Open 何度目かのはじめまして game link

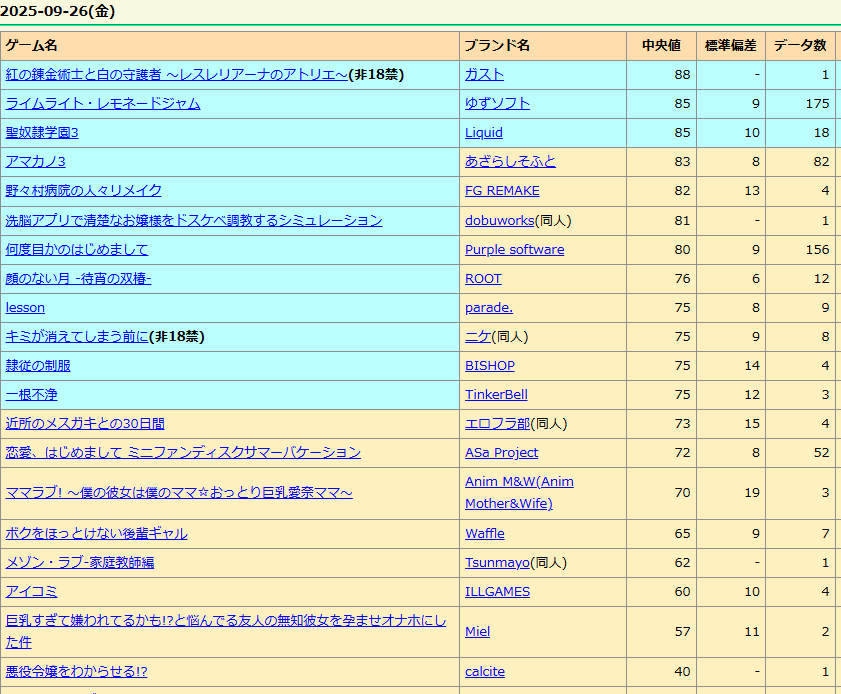pos(77,249)
